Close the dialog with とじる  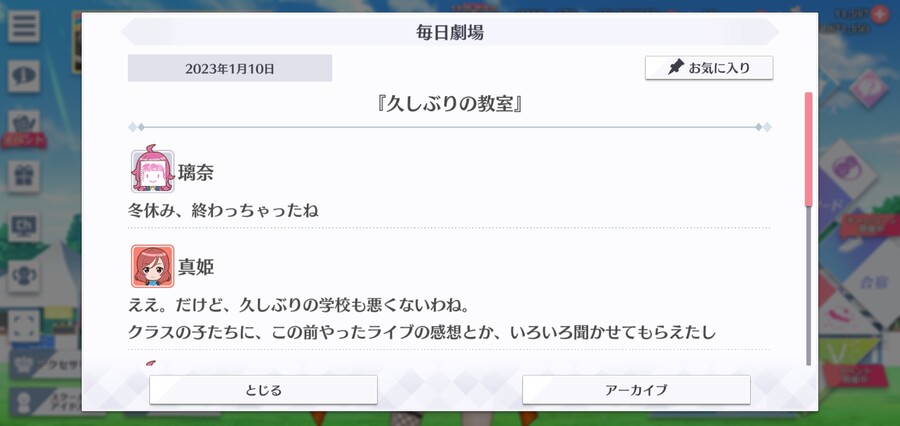tap(263, 390)
